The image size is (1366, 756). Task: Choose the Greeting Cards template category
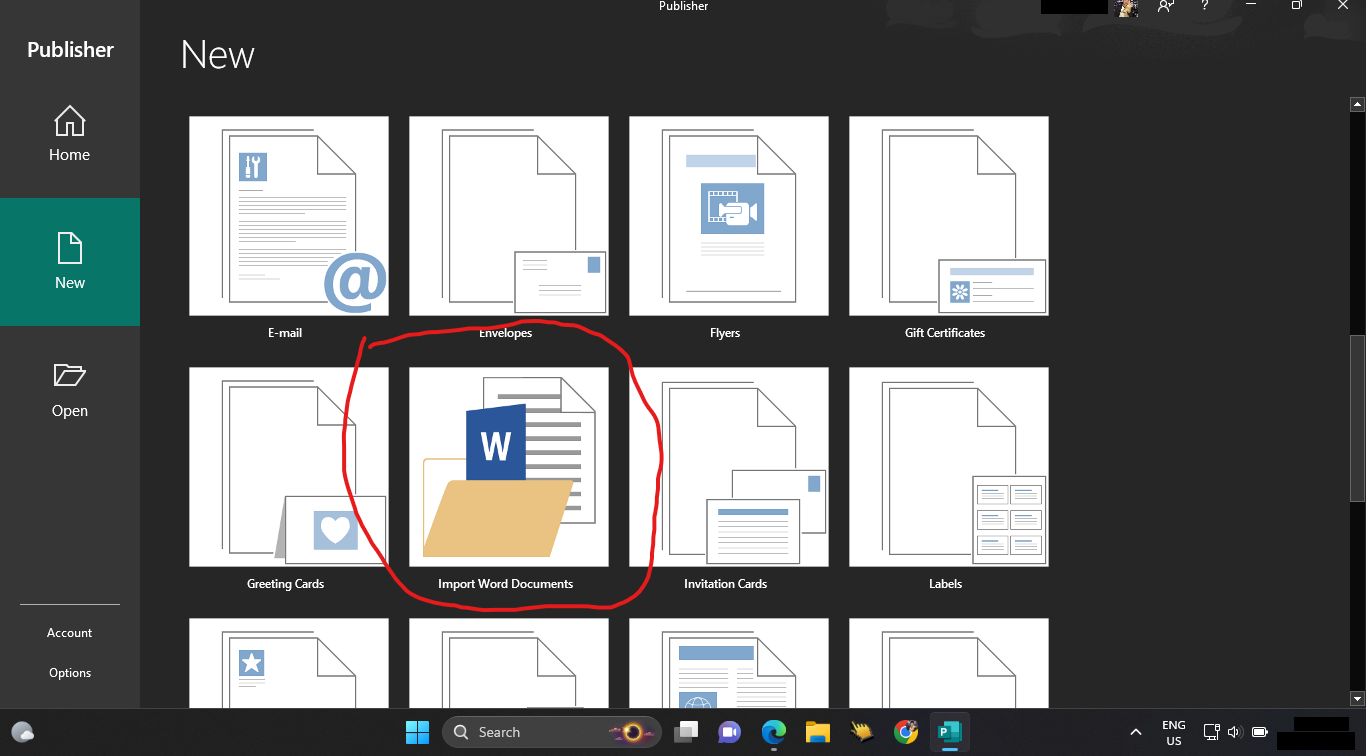tap(289, 479)
